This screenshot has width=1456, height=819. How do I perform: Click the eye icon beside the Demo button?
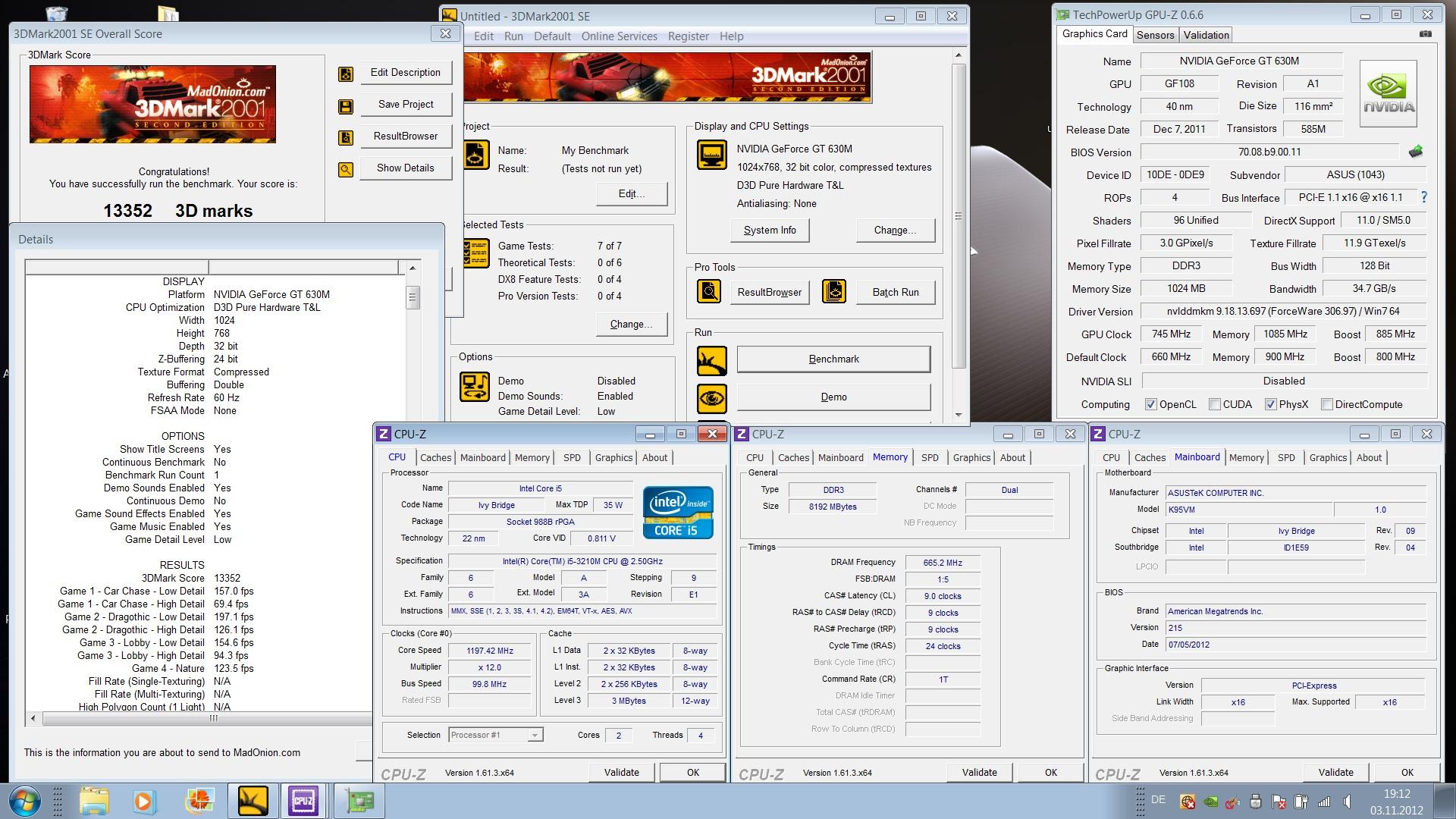[711, 398]
